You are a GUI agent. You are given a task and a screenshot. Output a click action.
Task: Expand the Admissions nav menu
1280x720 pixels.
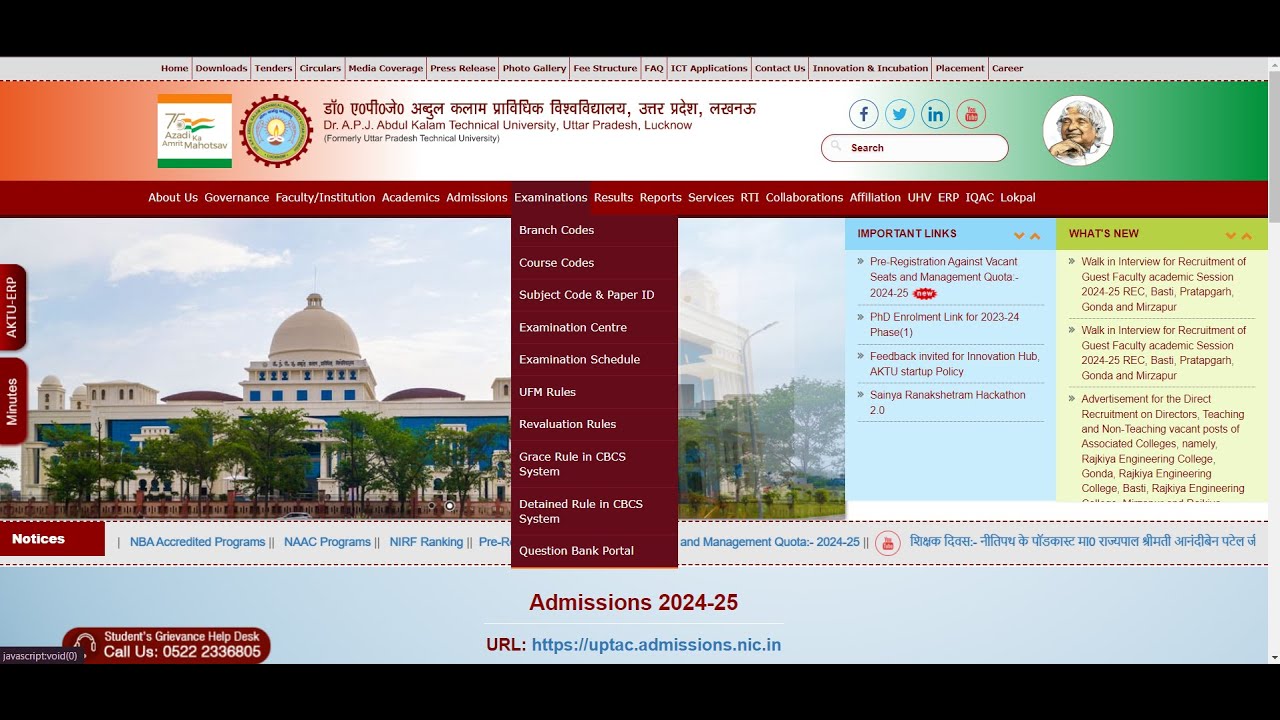click(x=477, y=197)
